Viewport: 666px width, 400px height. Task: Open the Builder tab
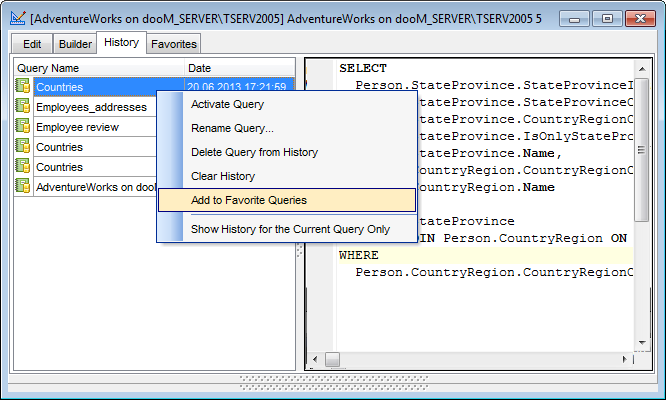click(73, 44)
